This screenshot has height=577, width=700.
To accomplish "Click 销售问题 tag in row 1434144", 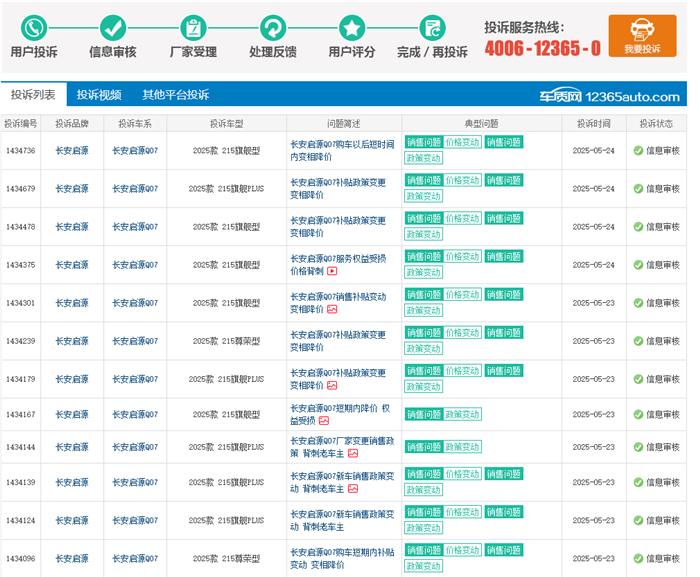I will pos(424,447).
